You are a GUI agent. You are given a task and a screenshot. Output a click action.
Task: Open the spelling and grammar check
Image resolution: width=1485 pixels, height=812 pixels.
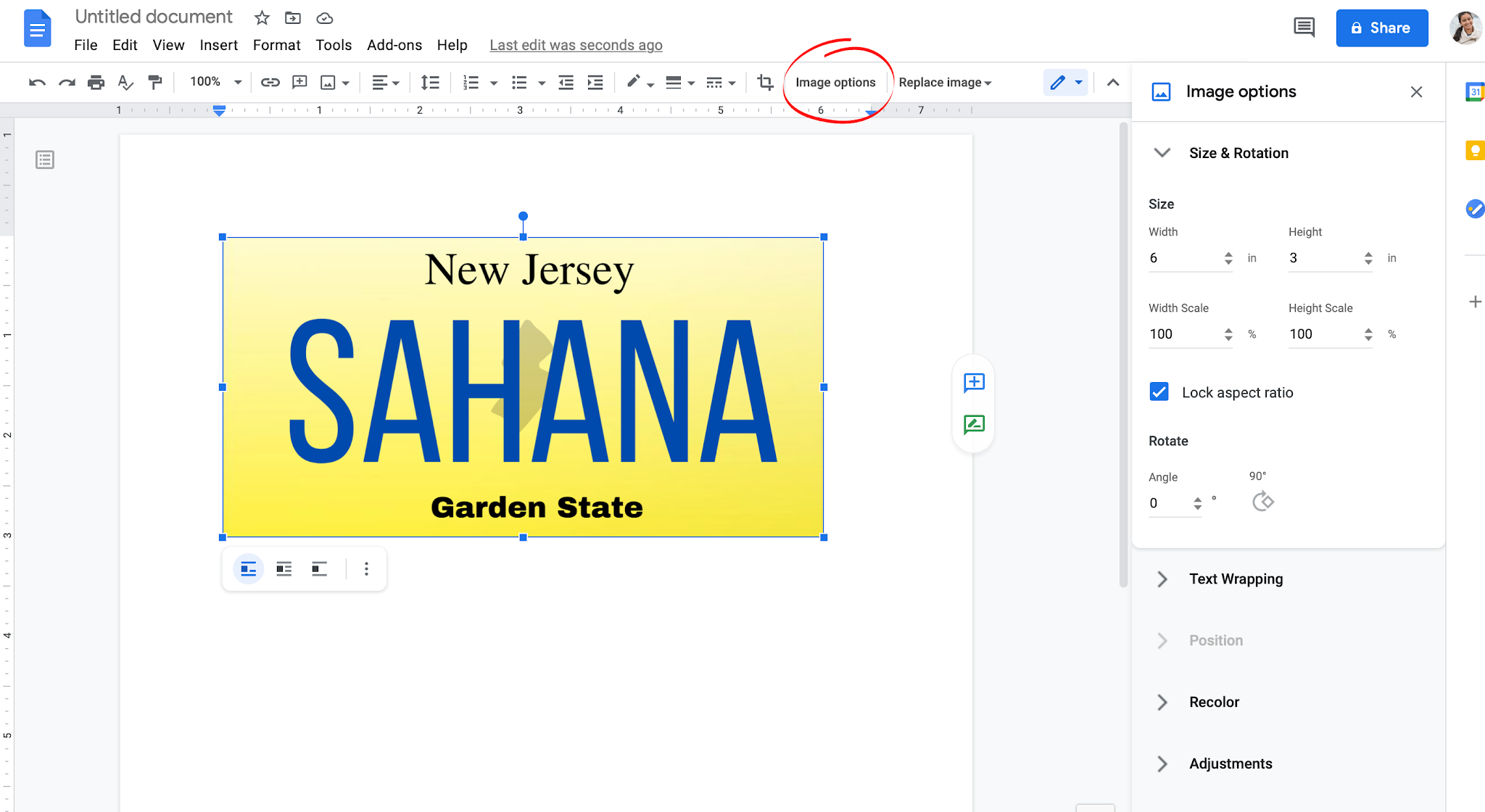(x=125, y=82)
